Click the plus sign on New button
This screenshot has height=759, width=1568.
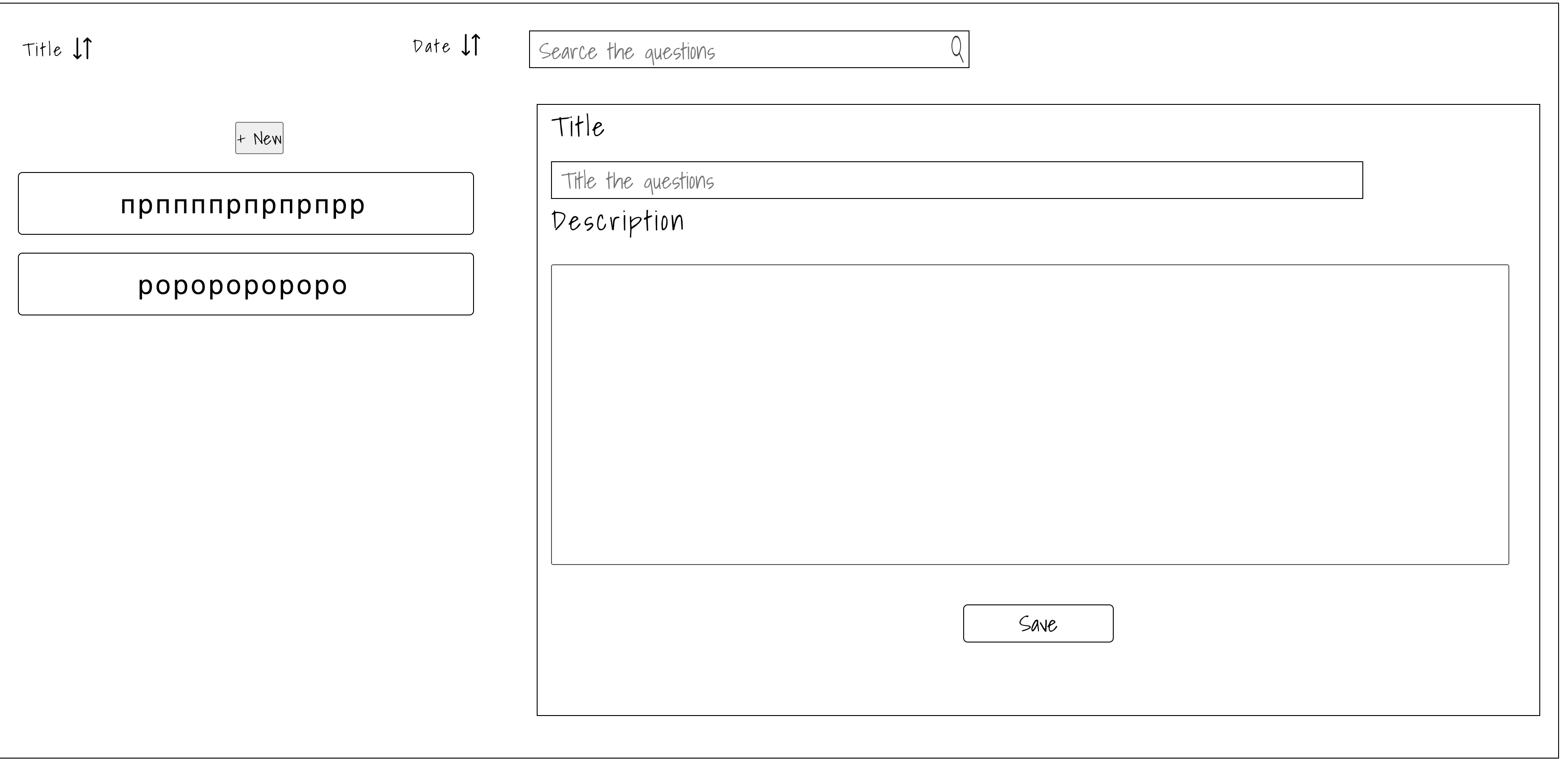241,139
